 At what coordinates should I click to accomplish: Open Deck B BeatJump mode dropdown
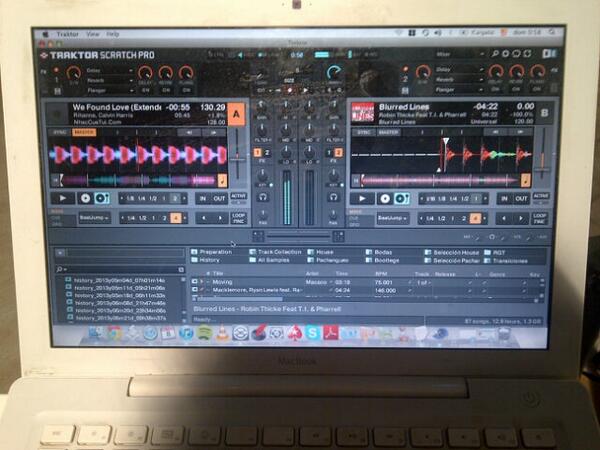(393, 218)
